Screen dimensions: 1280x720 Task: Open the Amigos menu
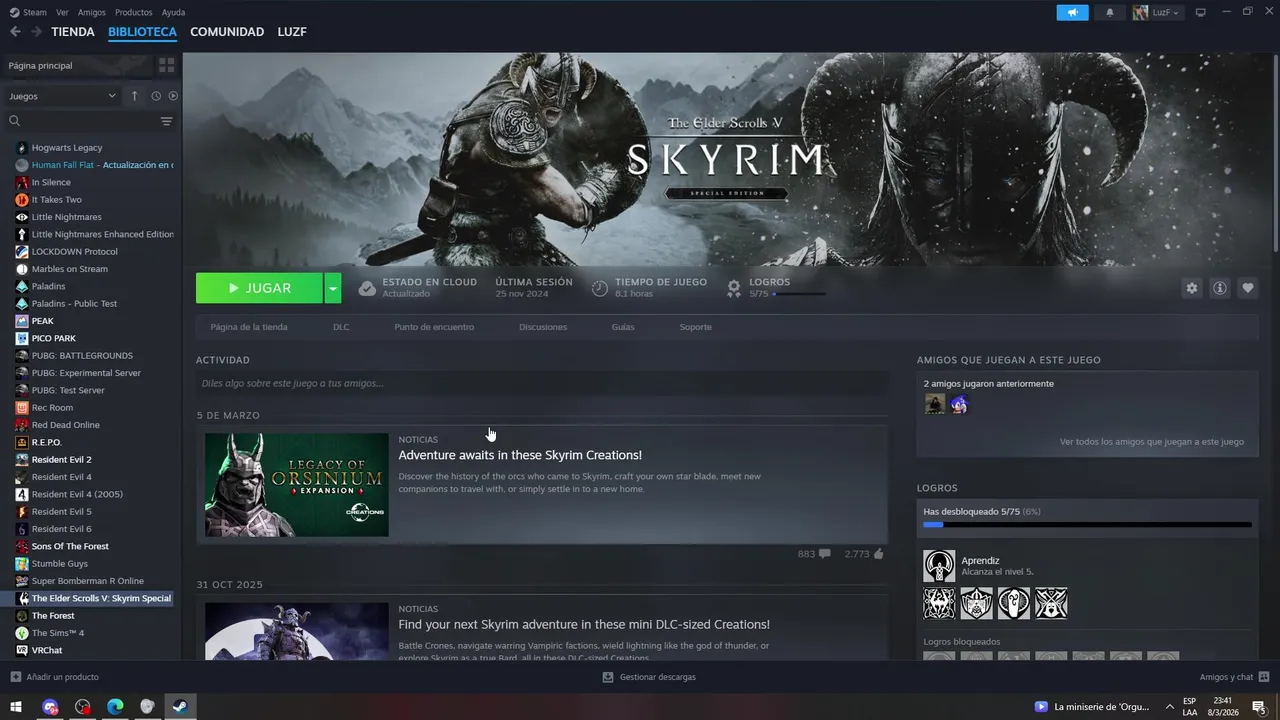tap(91, 12)
